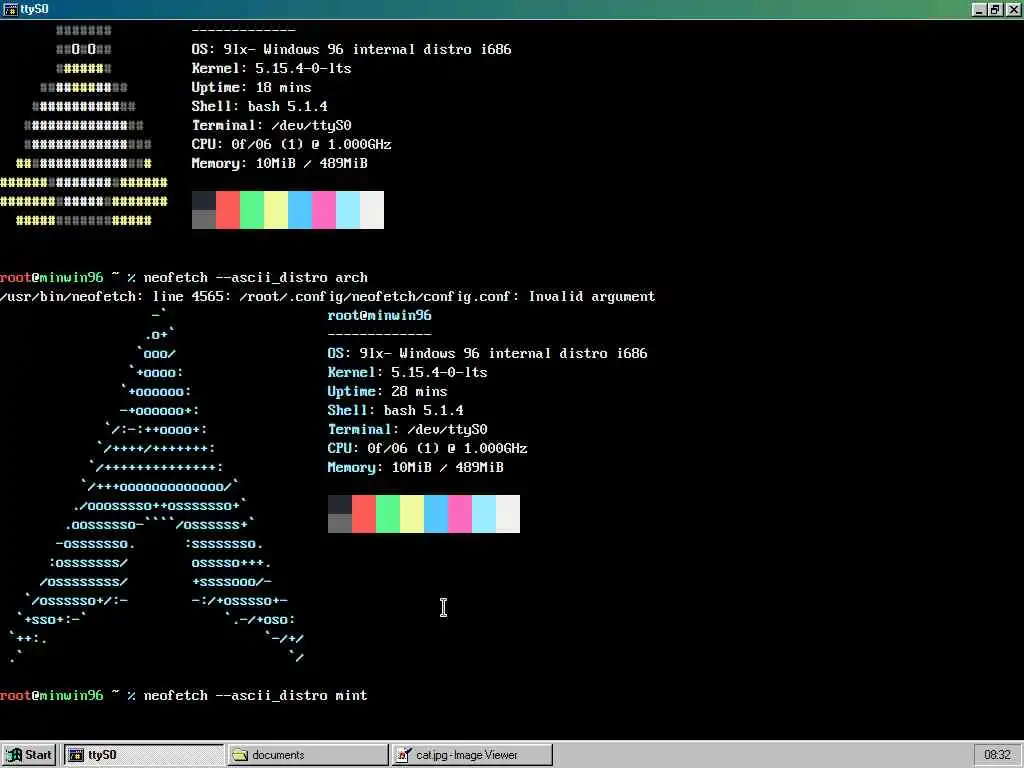Screen dimensions: 1024x768
Task: Click the ttyS0 title bar window icon
Action: click(10, 8)
